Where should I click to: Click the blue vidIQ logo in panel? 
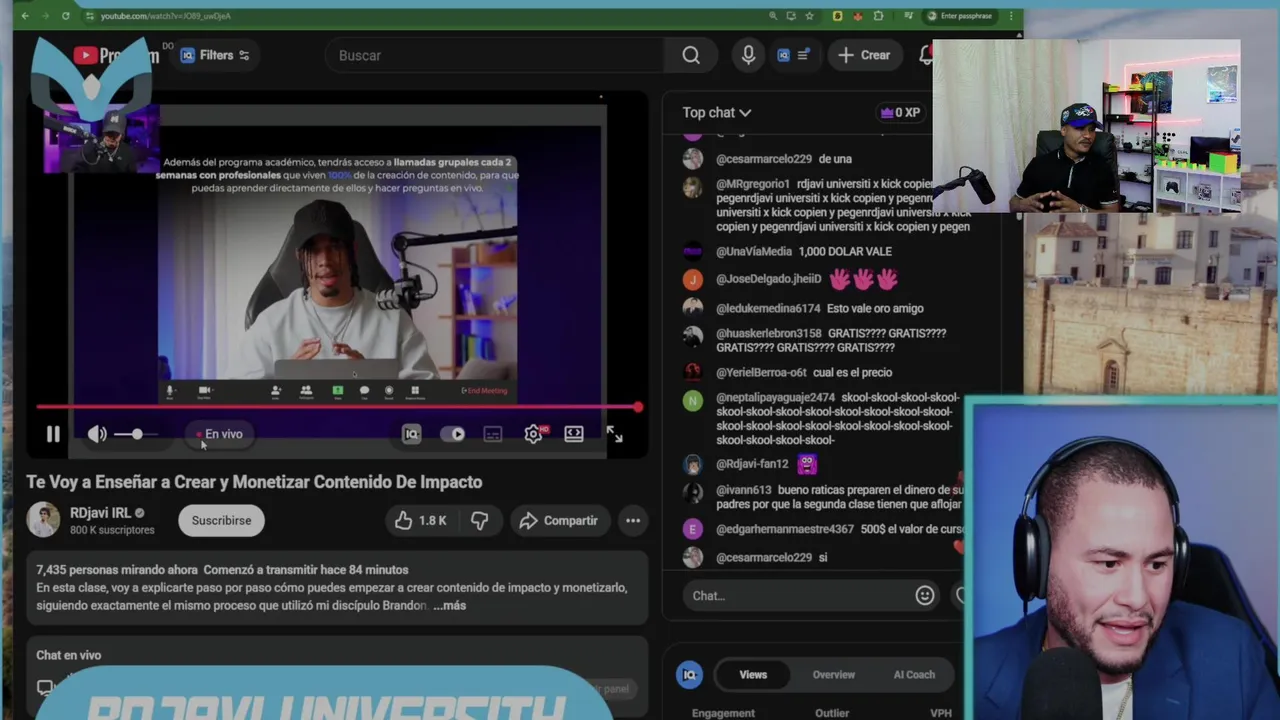(689, 674)
